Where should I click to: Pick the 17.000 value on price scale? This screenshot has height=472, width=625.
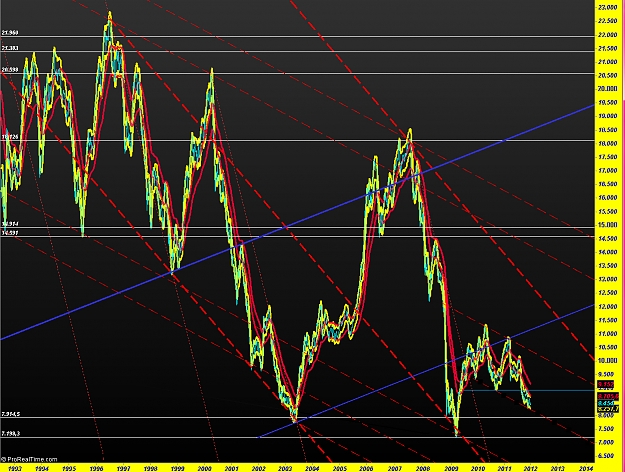[x=608, y=171]
